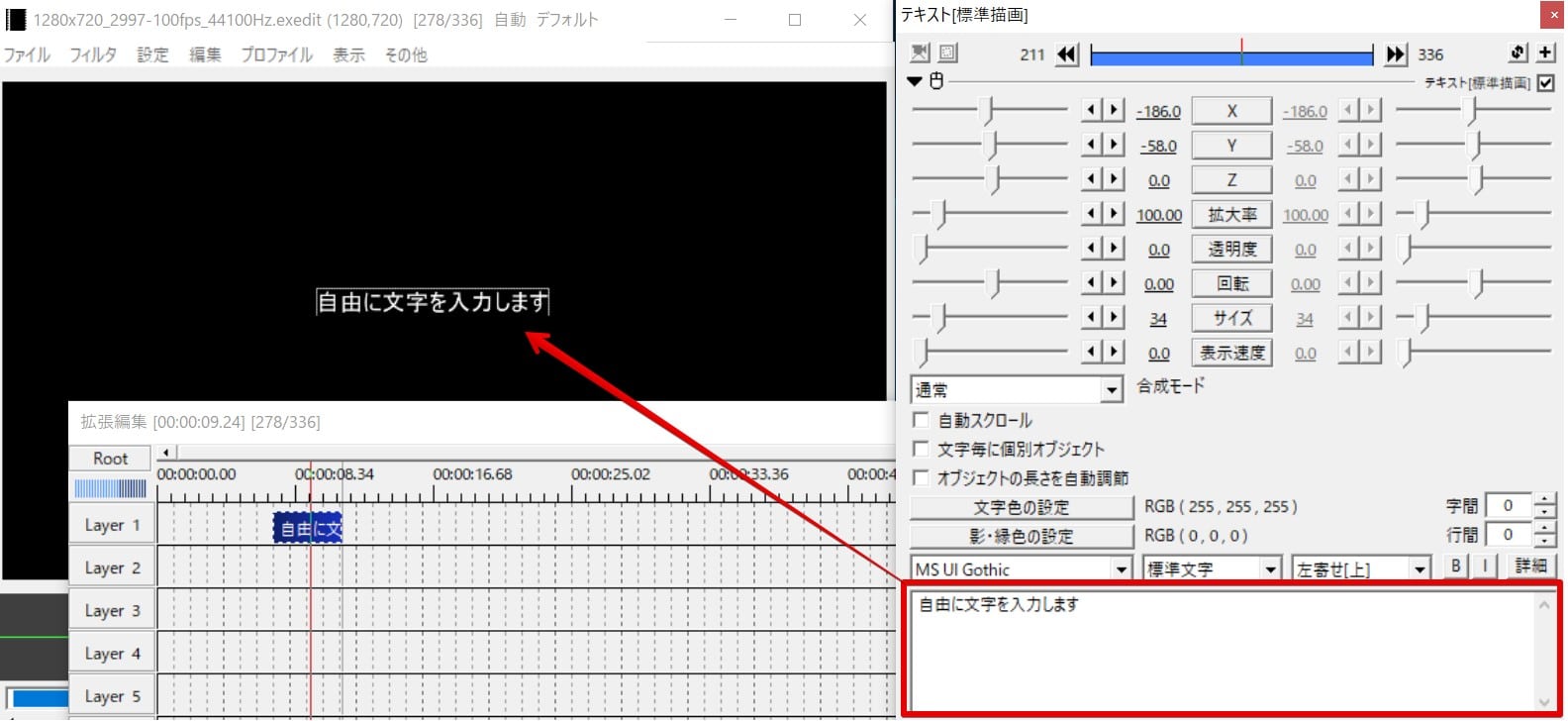Increase X value with right arrow
The image size is (1568, 721).
click(1115, 110)
